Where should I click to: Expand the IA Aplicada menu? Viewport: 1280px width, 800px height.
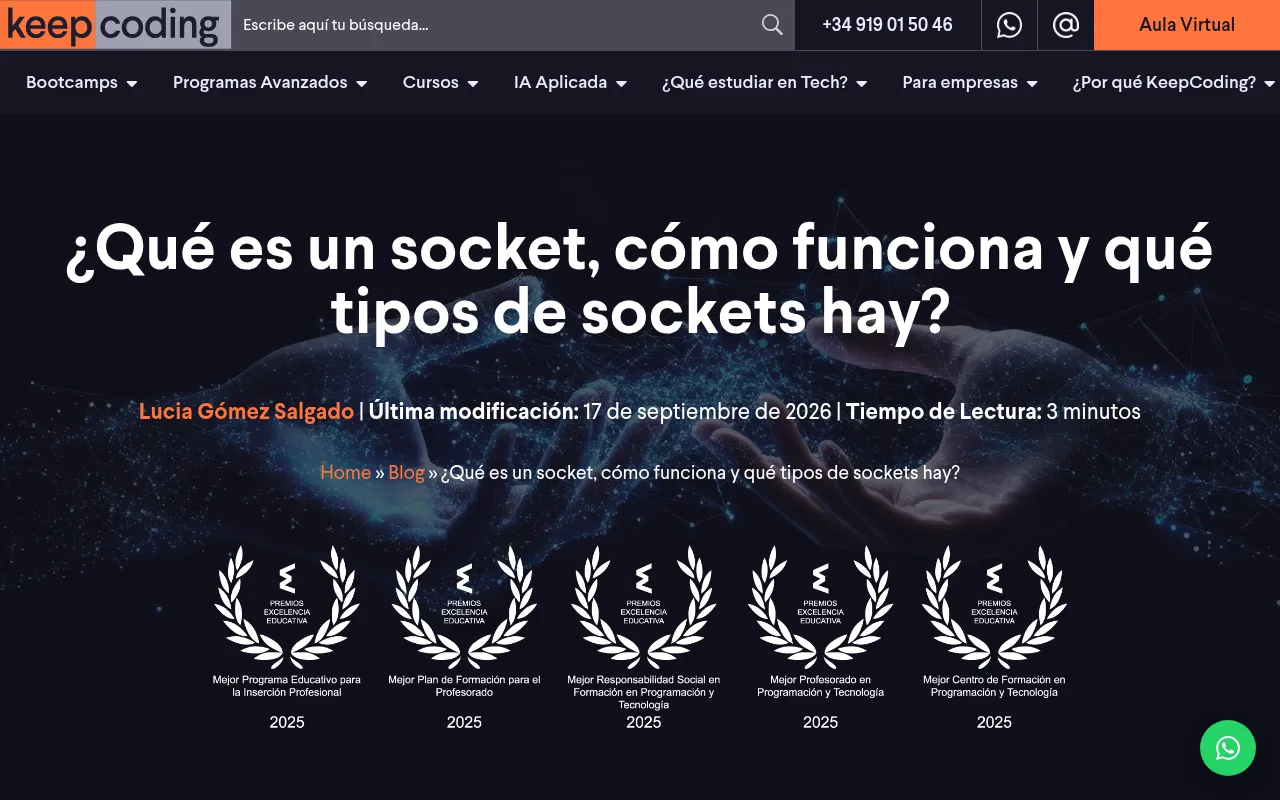[x=571, y=83]
